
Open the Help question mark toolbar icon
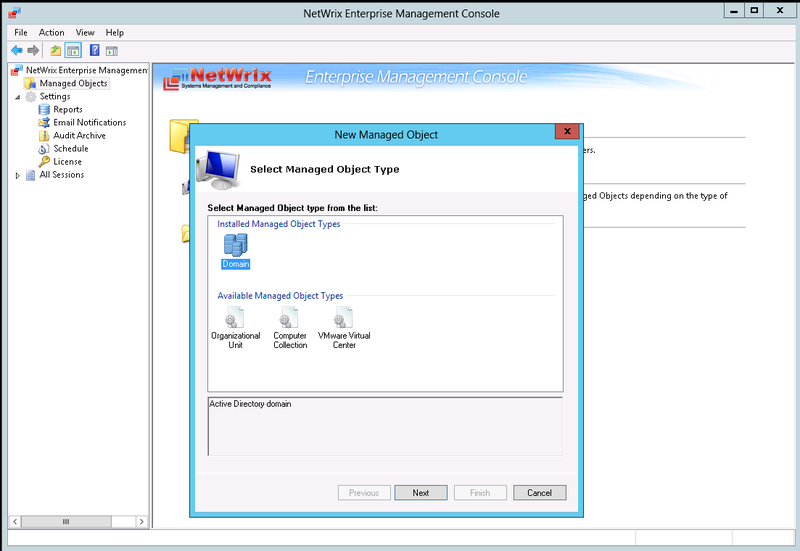(94, 50)
